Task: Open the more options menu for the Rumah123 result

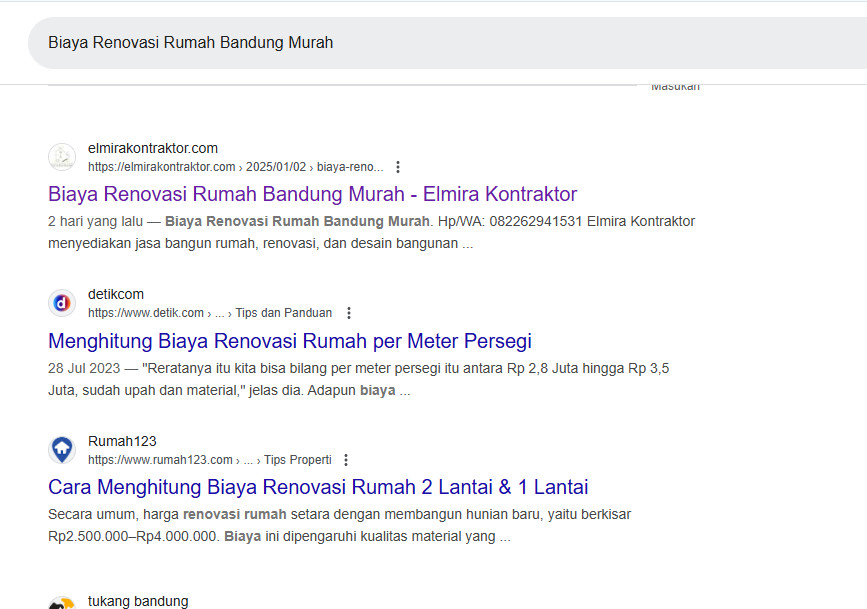Action: coord(346,460)
